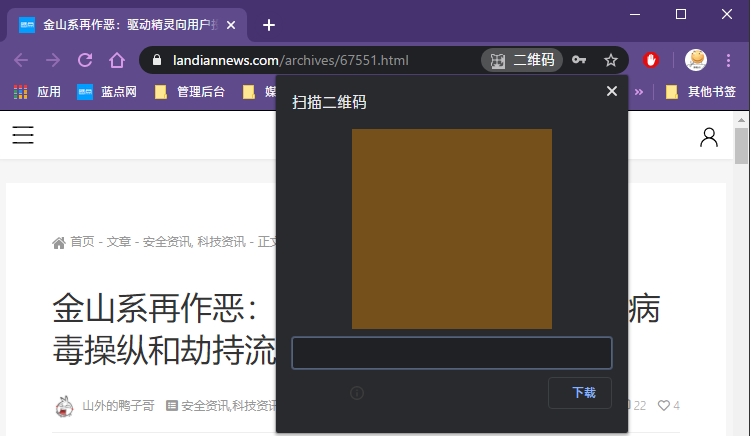Click author 山外的鸭子哥
The image size is (753, 436).
pyautogui.click(x=118, y=406)
